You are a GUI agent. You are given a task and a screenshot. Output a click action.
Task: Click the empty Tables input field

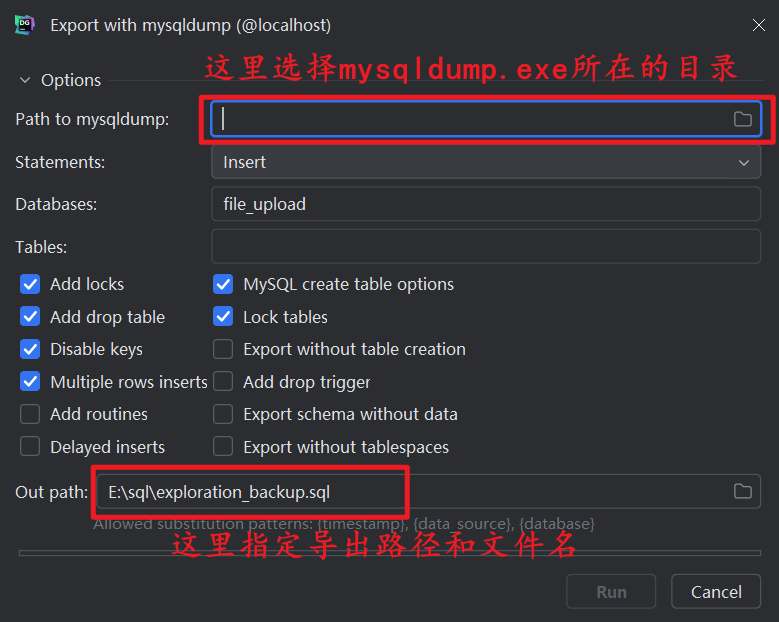[x=485, y=246]
